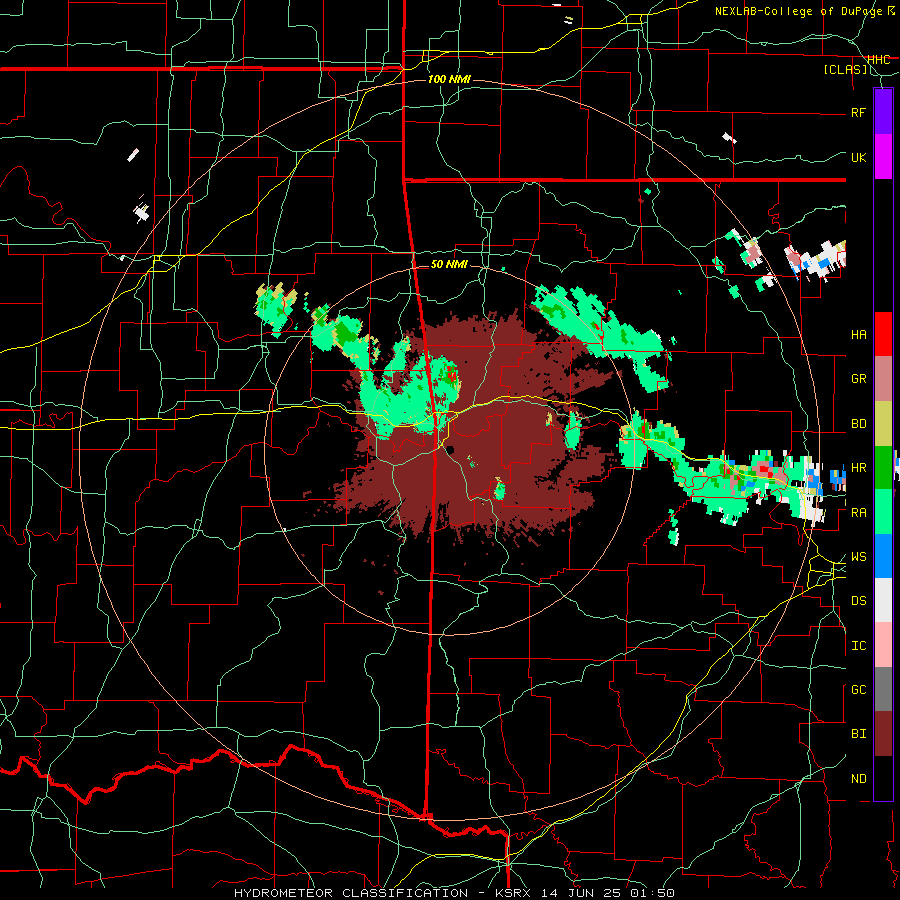This screenshot has height=900, width=900.
Task: Click the RF legend label
Action: click(x=859, y=112)
